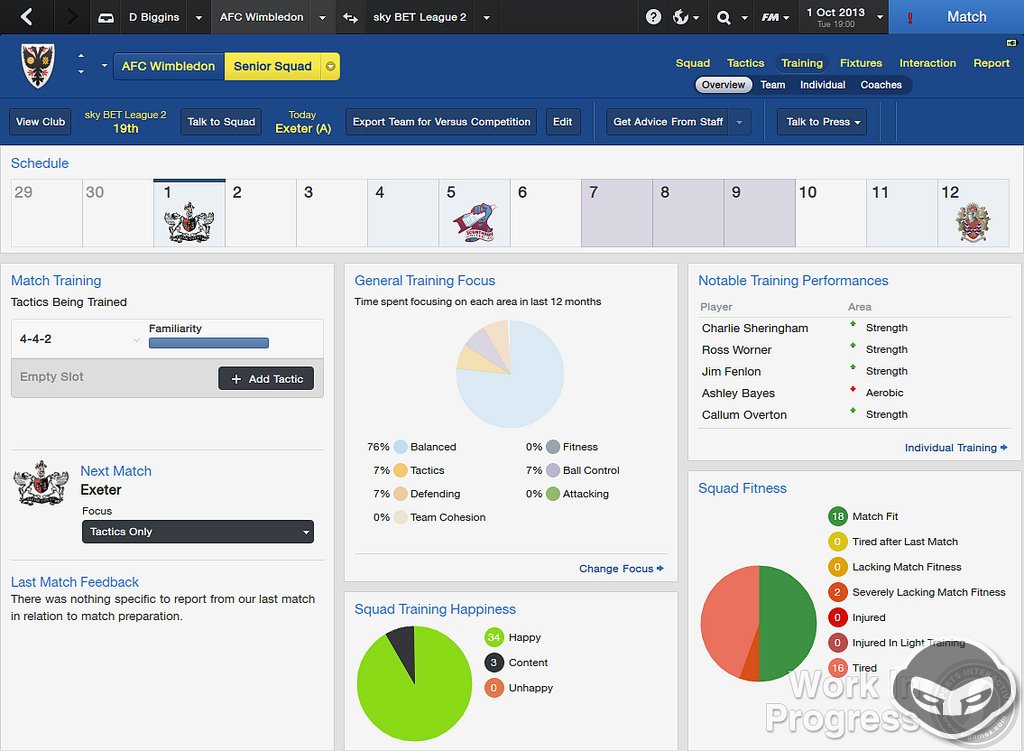
Task: Click the 18 Match Fit badge
Action: [x=837, y=517]
